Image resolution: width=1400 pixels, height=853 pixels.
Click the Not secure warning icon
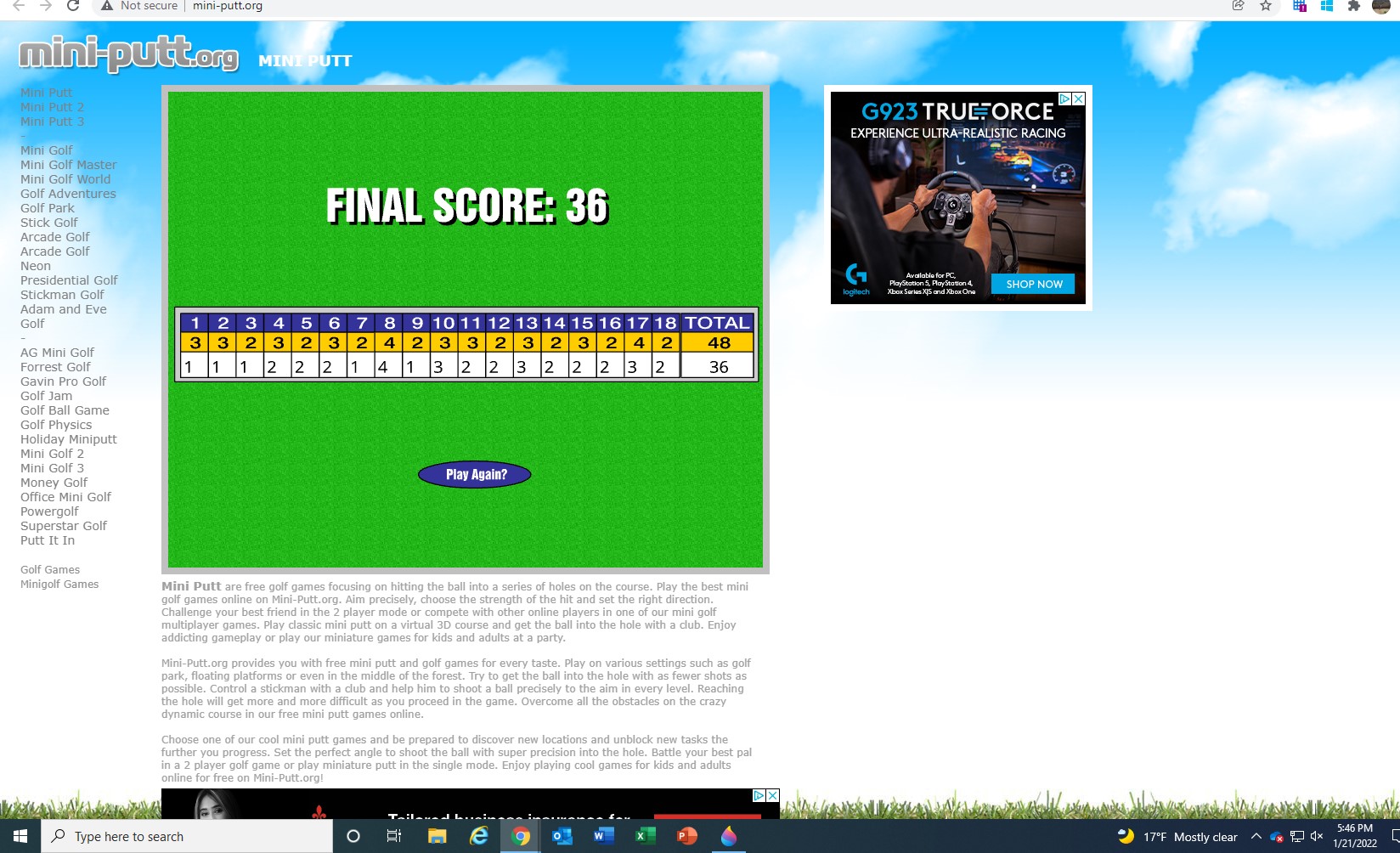[x=107, y=6]
